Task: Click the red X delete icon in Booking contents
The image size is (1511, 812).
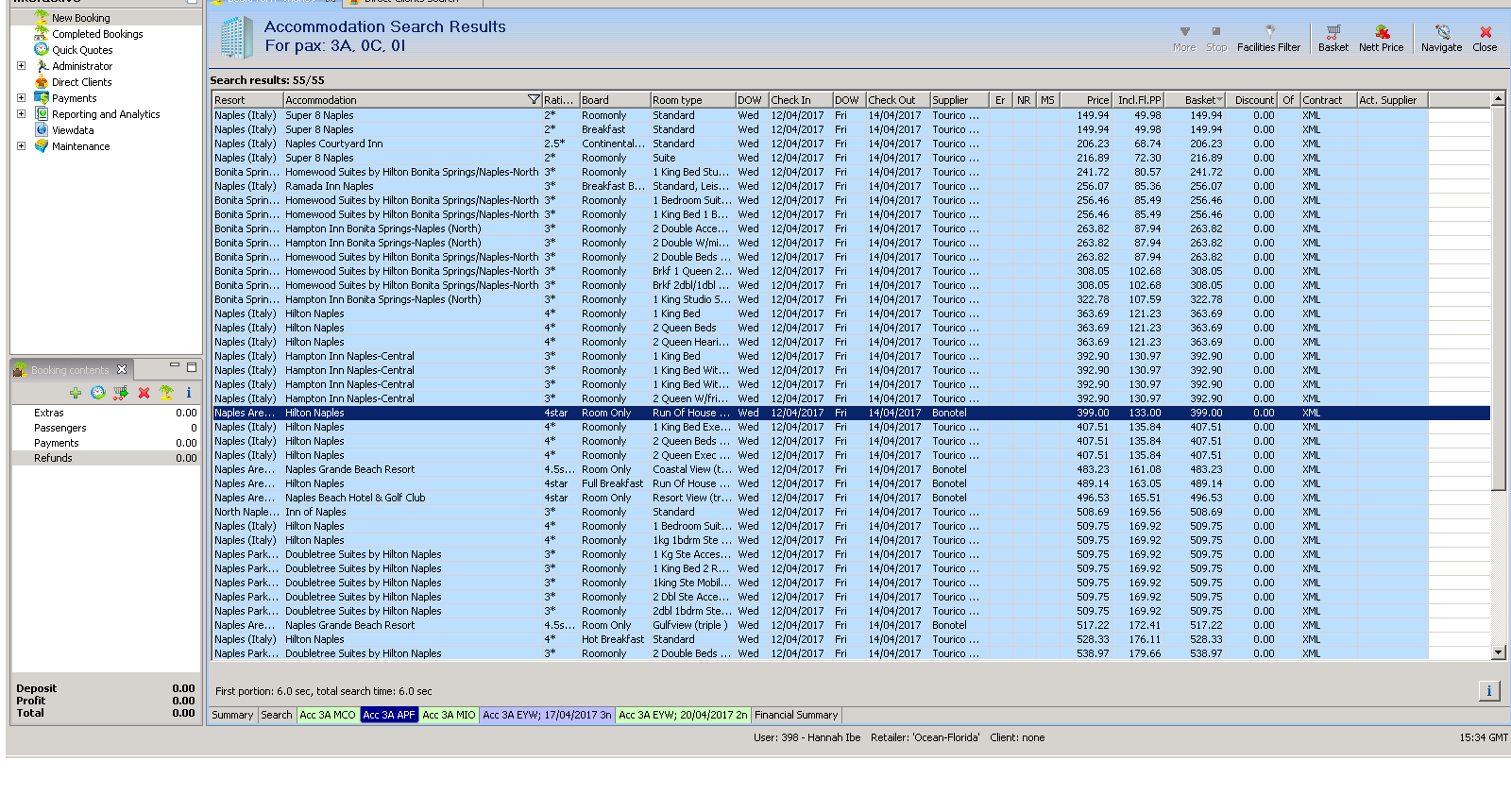Action: click(x=144, y=393)
